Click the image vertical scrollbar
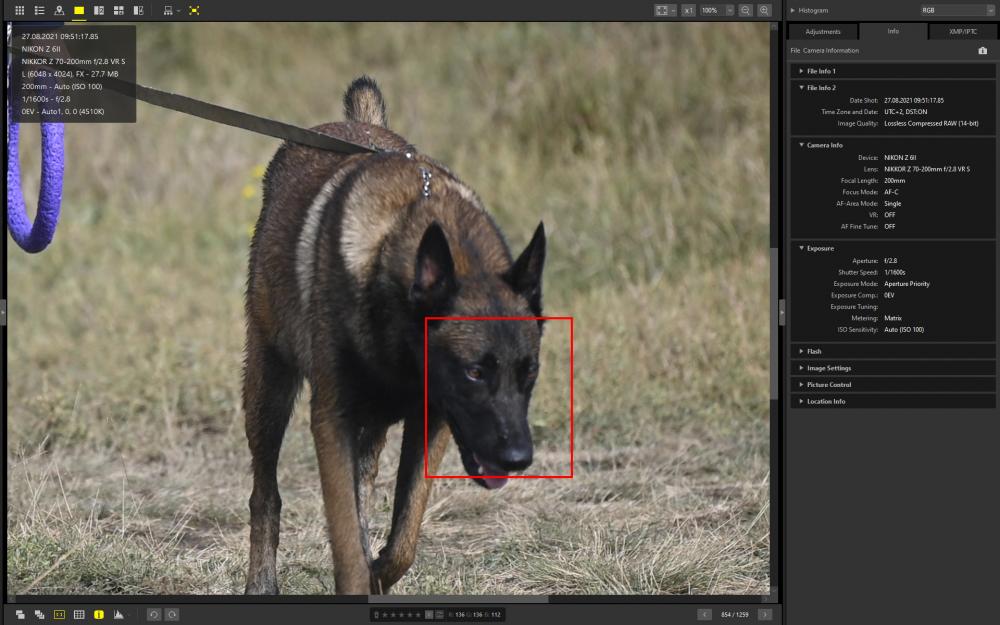 (x=774, y=324)
